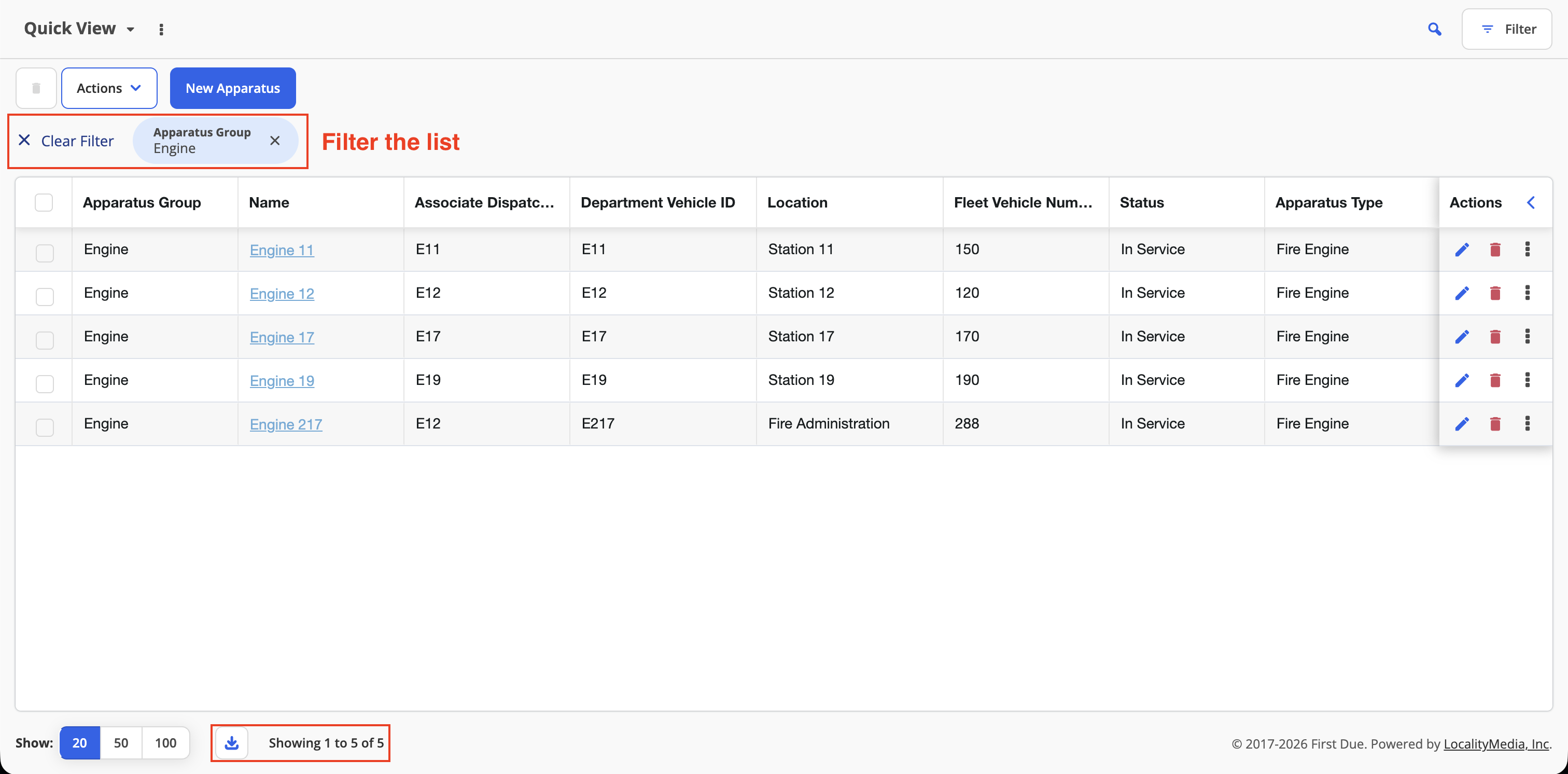Open more options for Engine 11 row
This screenshot has height=774, width=1568.
(1527, 249)
